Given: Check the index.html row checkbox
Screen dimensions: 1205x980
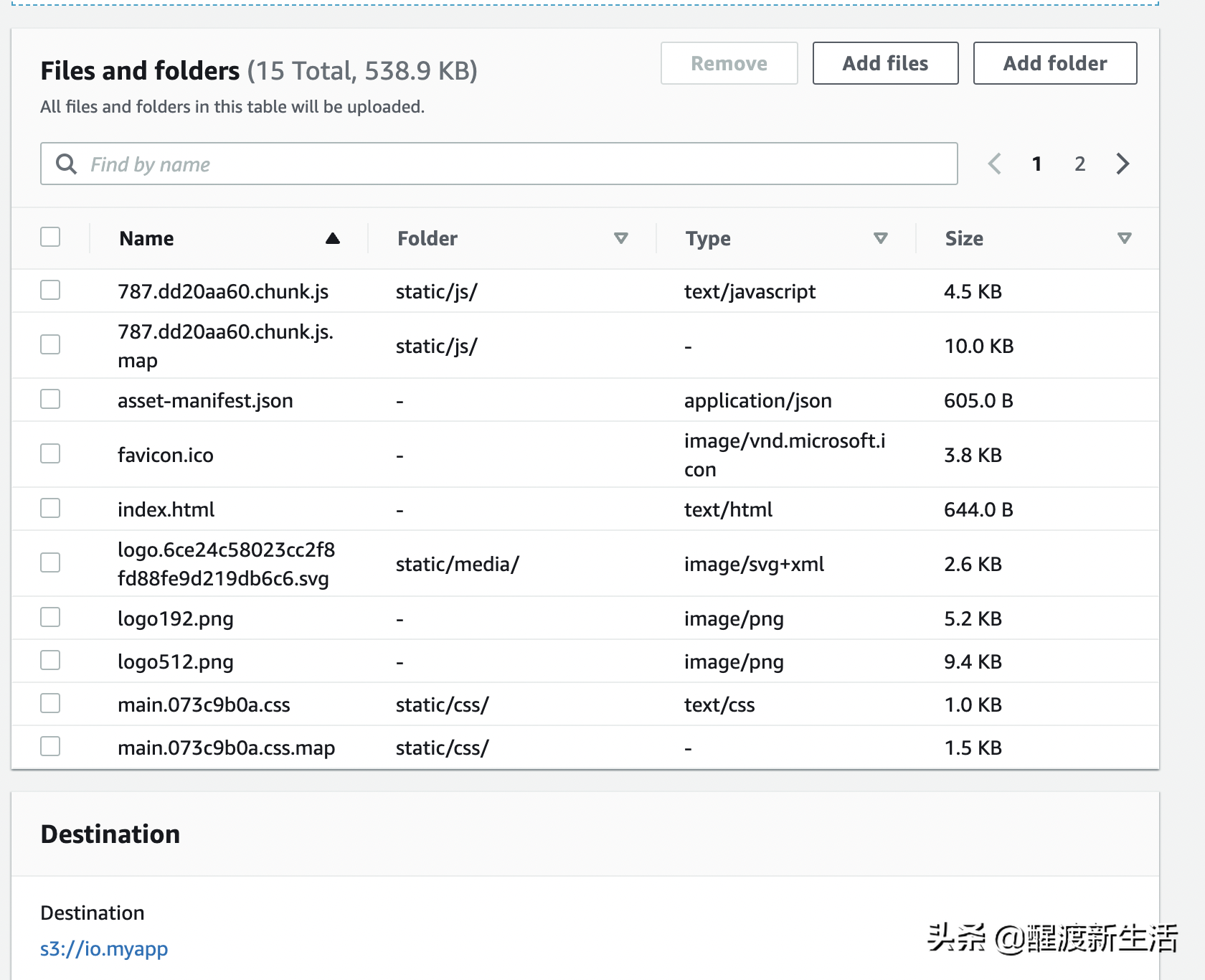Looking at the screenshot, I should (x=49, y=508).
